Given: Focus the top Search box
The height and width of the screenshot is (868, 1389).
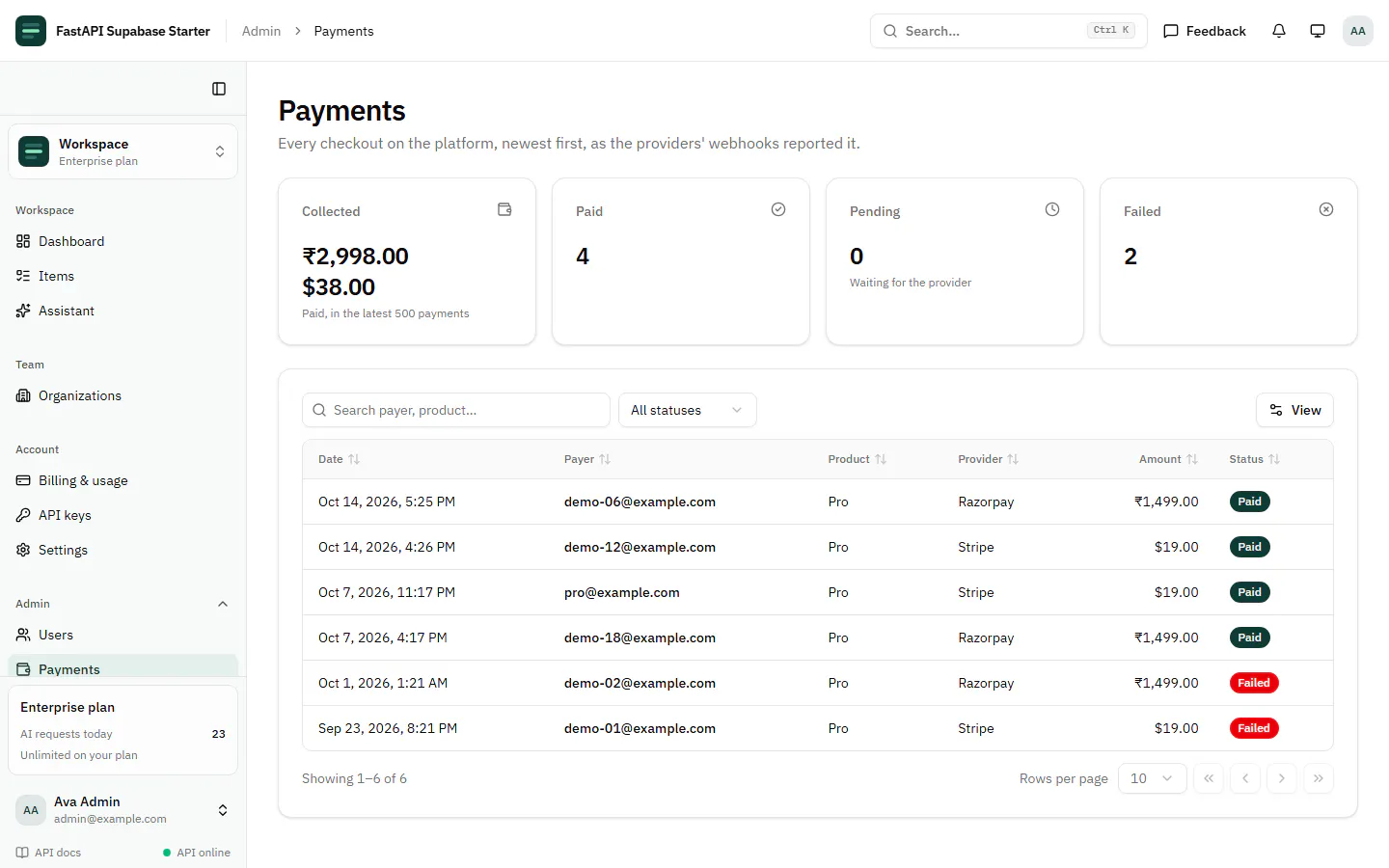Looking at the screenshot, I should click(1009, 31).
